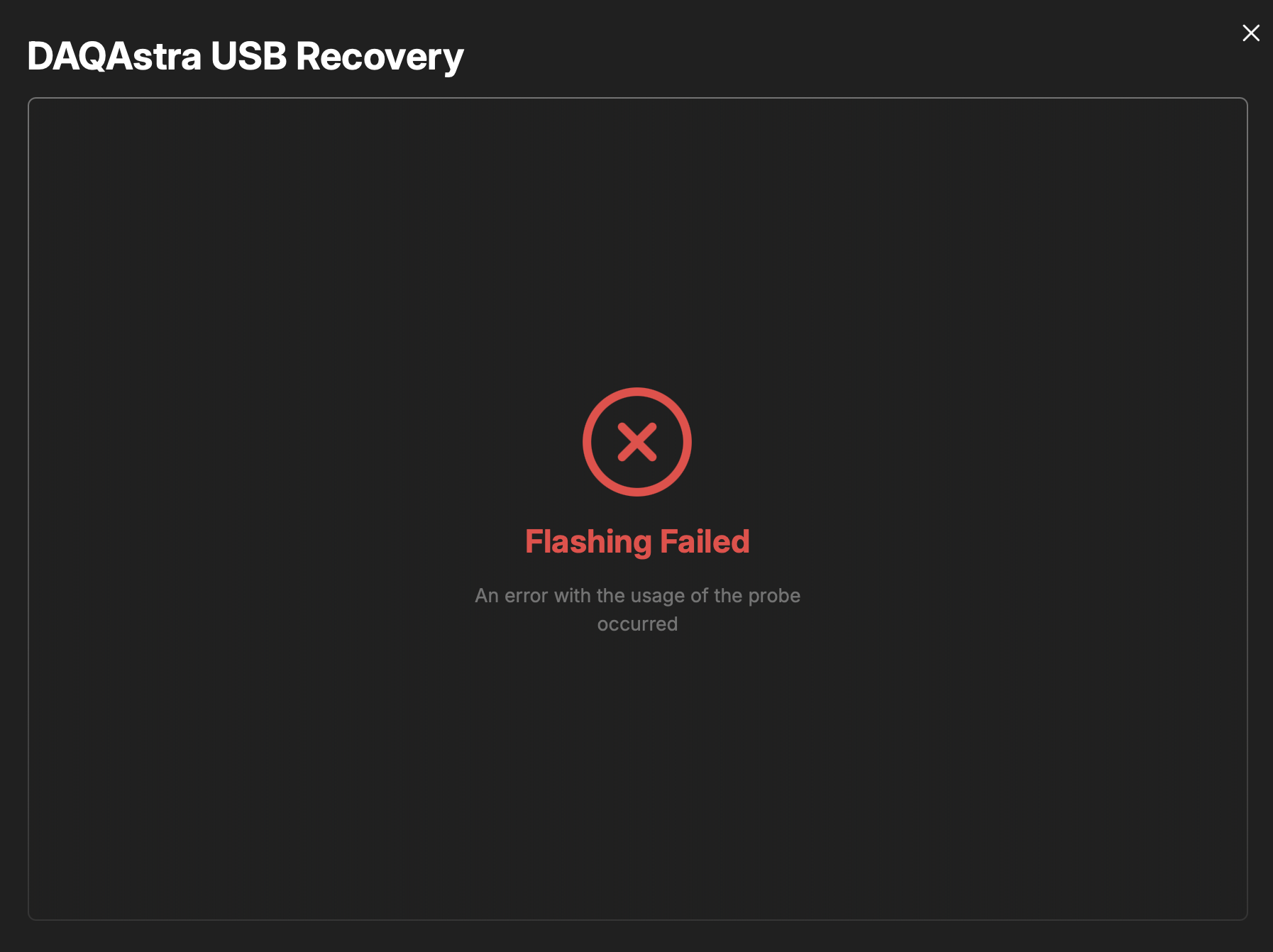This screenshot has width=1273, height=952.
Task: Click the word "USB" in the title
Action: (248, 57)
